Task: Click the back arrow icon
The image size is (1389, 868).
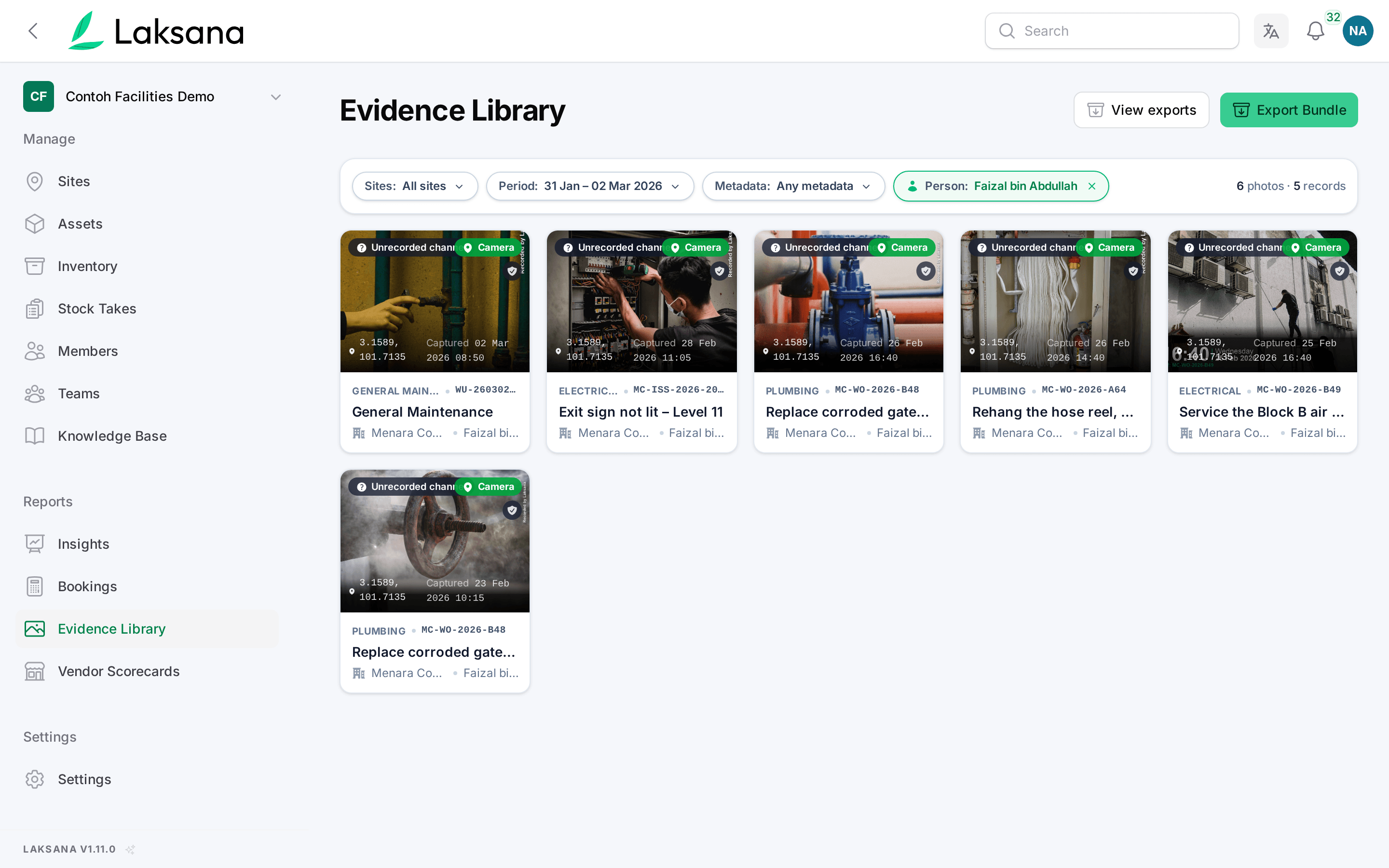Action: (x=33, y=31)
